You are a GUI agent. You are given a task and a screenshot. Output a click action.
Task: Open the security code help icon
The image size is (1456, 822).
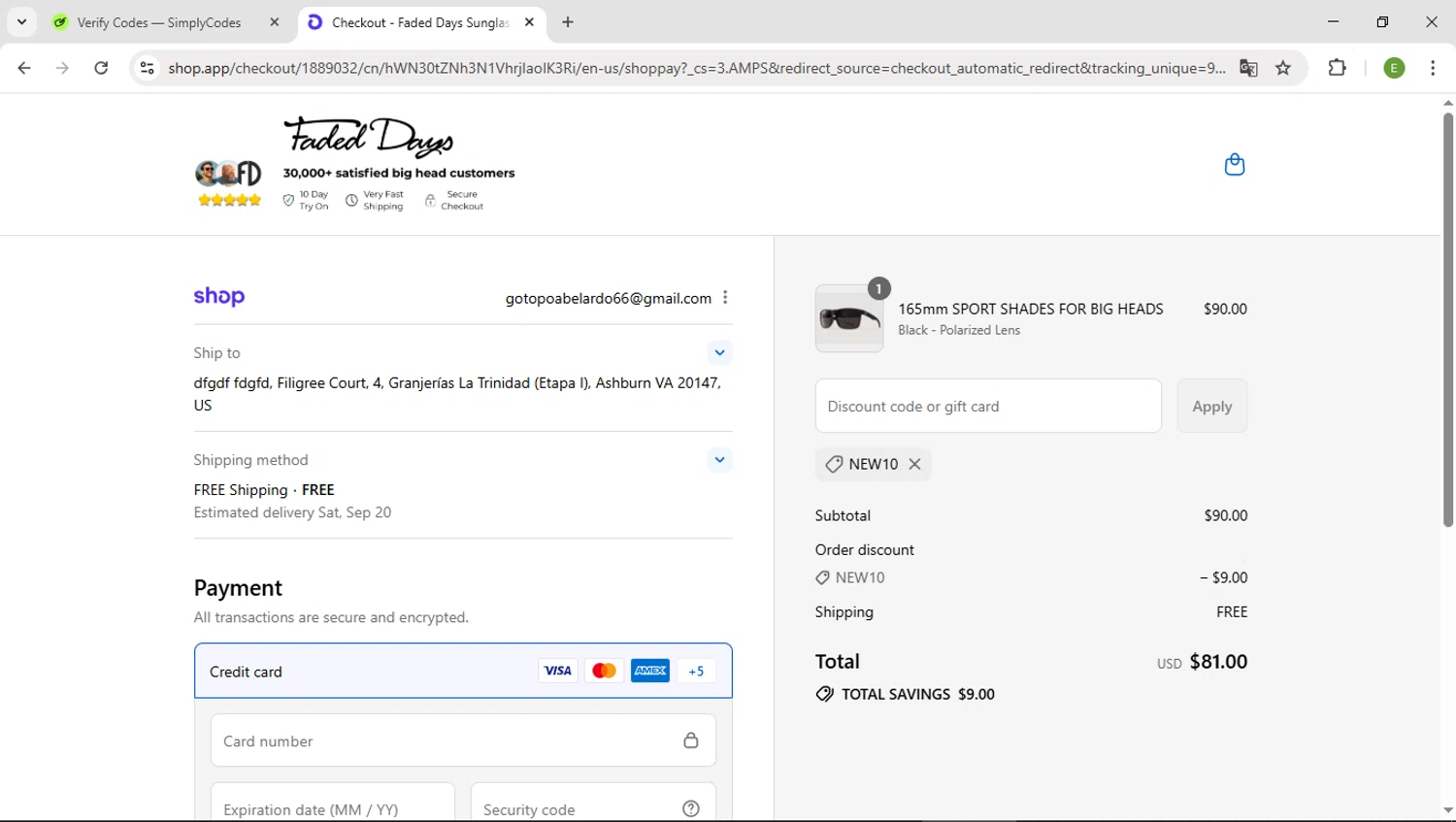pos(691,808)
